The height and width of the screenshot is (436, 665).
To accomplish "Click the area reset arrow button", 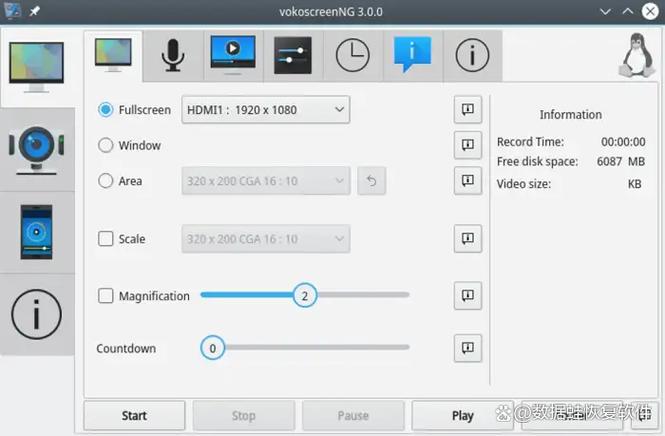I will pyautogui.click(x=372, y=181).
